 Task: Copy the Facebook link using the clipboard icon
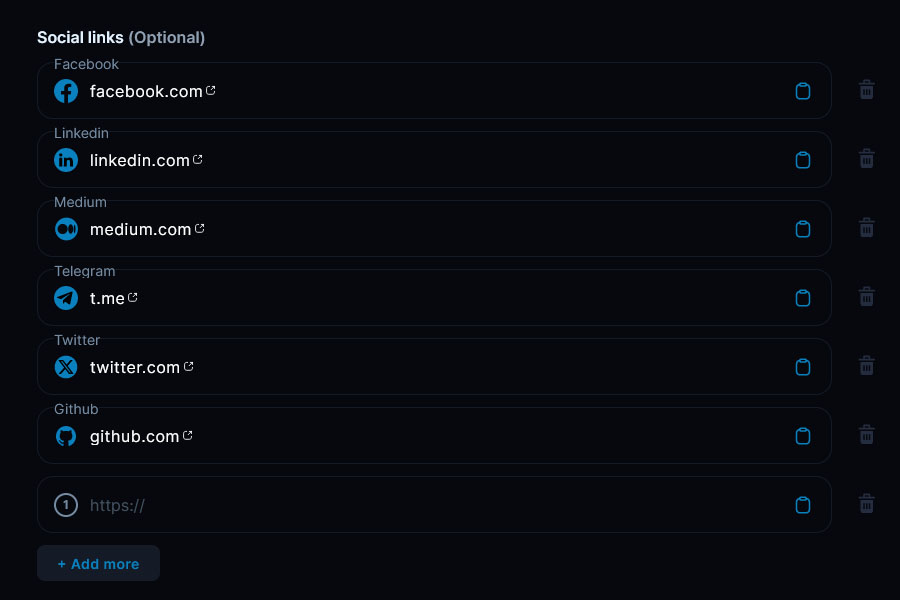click(x=802, y=91)
